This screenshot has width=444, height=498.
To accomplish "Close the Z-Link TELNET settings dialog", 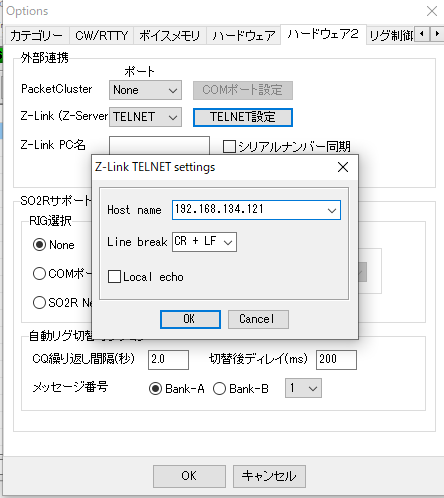I will pos(343,167).
